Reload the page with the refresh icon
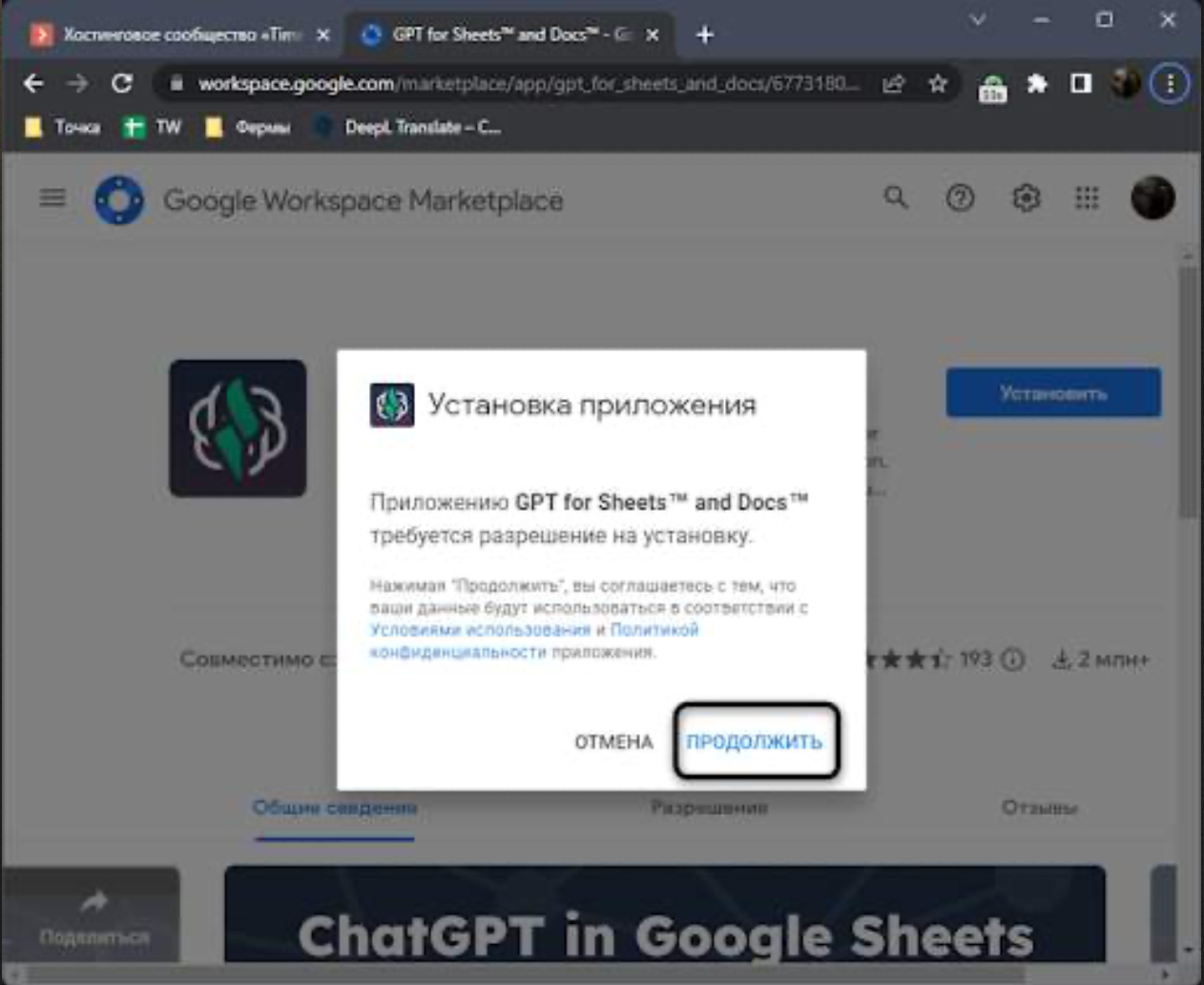Viewport: 1204px width, 985px height. coord(121,84)
